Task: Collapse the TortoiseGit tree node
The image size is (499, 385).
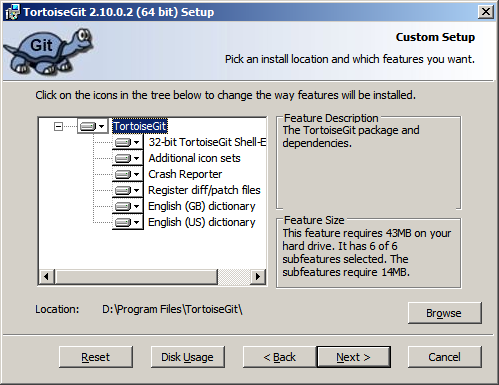Action: point(58,126)
